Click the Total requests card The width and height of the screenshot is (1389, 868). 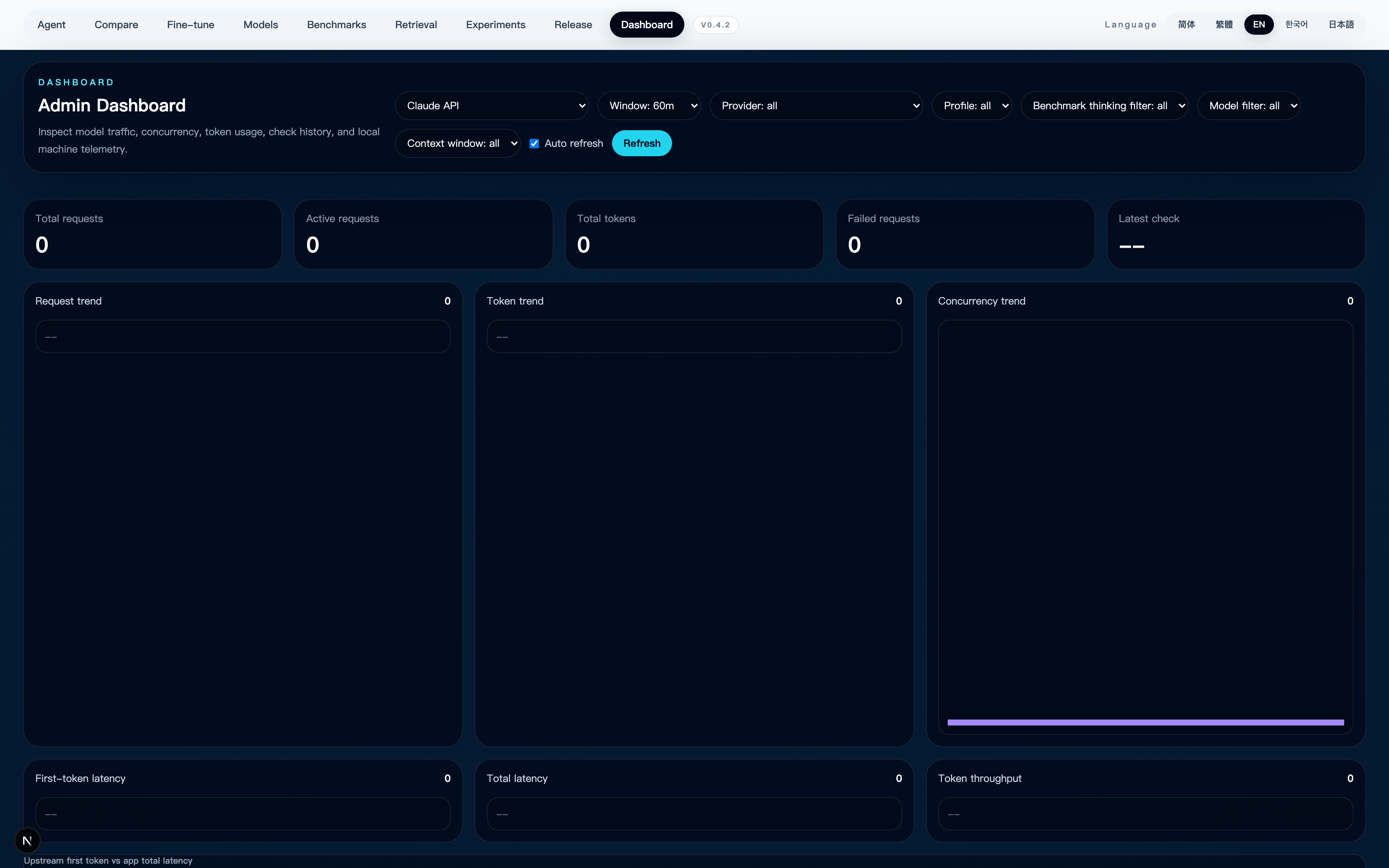click(x=153, y=234)
